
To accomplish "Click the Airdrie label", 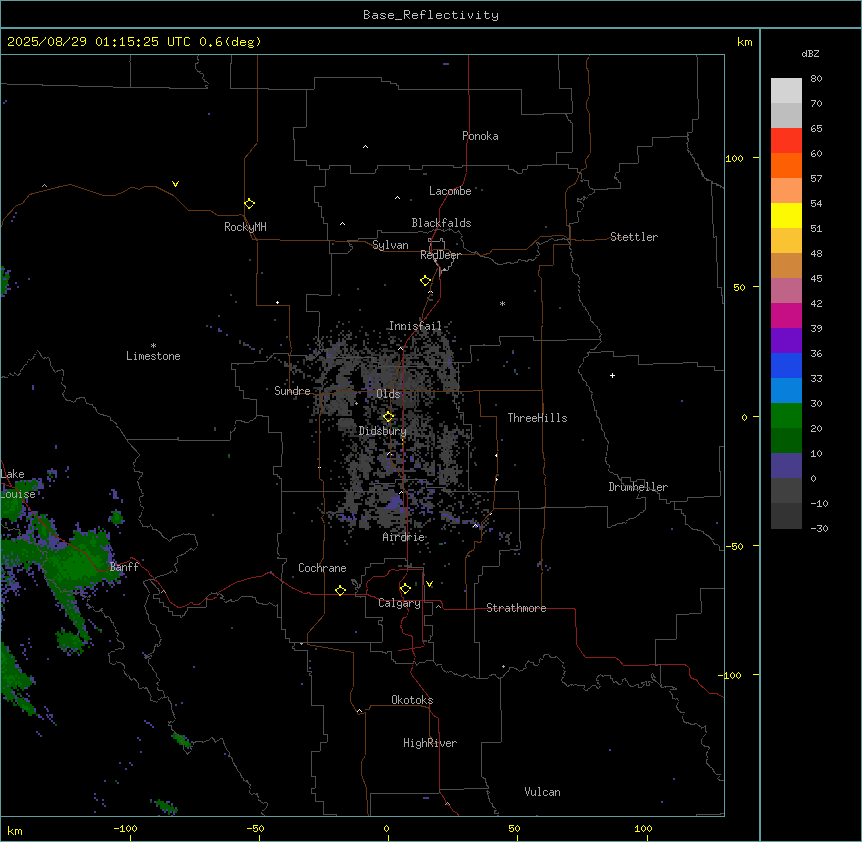I will coord(403,537).
